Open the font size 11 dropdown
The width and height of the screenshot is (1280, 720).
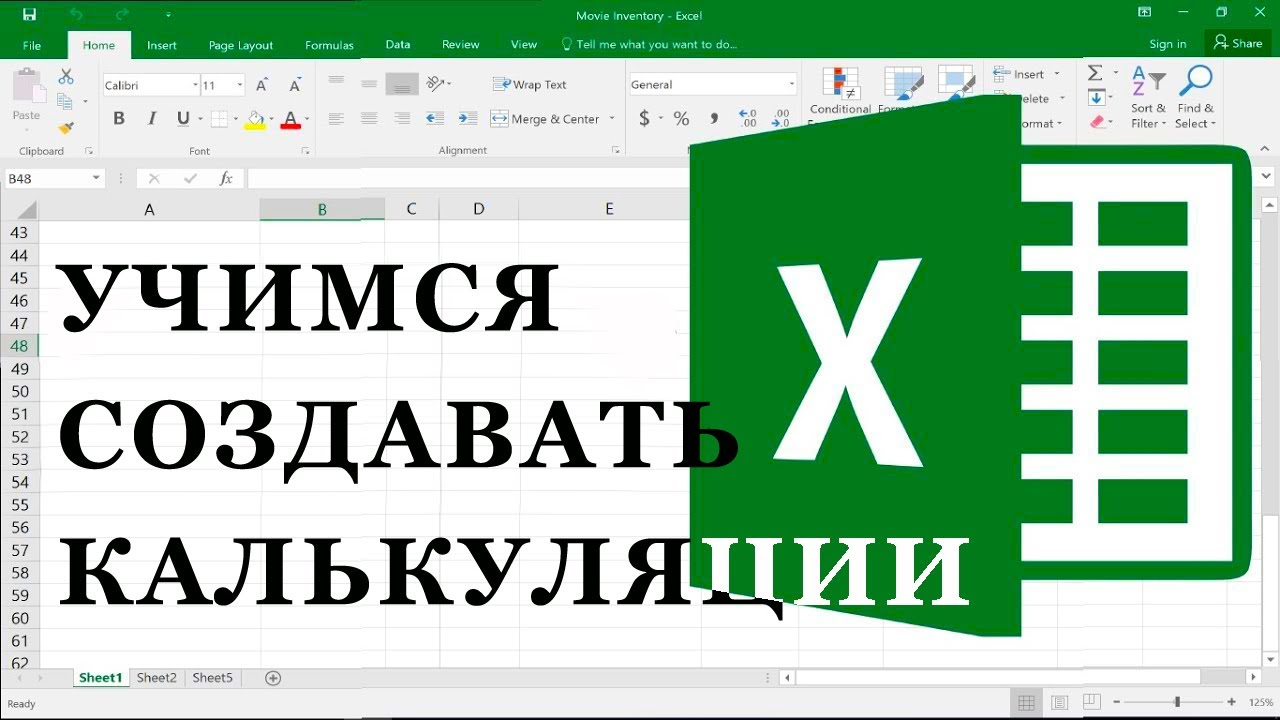pyautogui.click(x=240, y=86)
